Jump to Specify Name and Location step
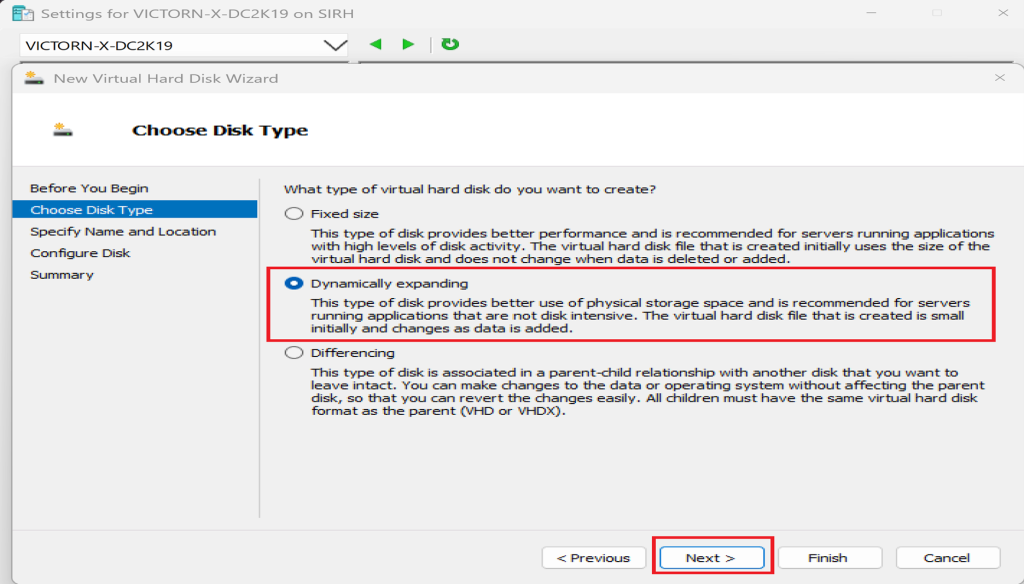Image resolution: width=1024 pixels, height=584 pixels. pyautogui.click(x=123, y=231)
